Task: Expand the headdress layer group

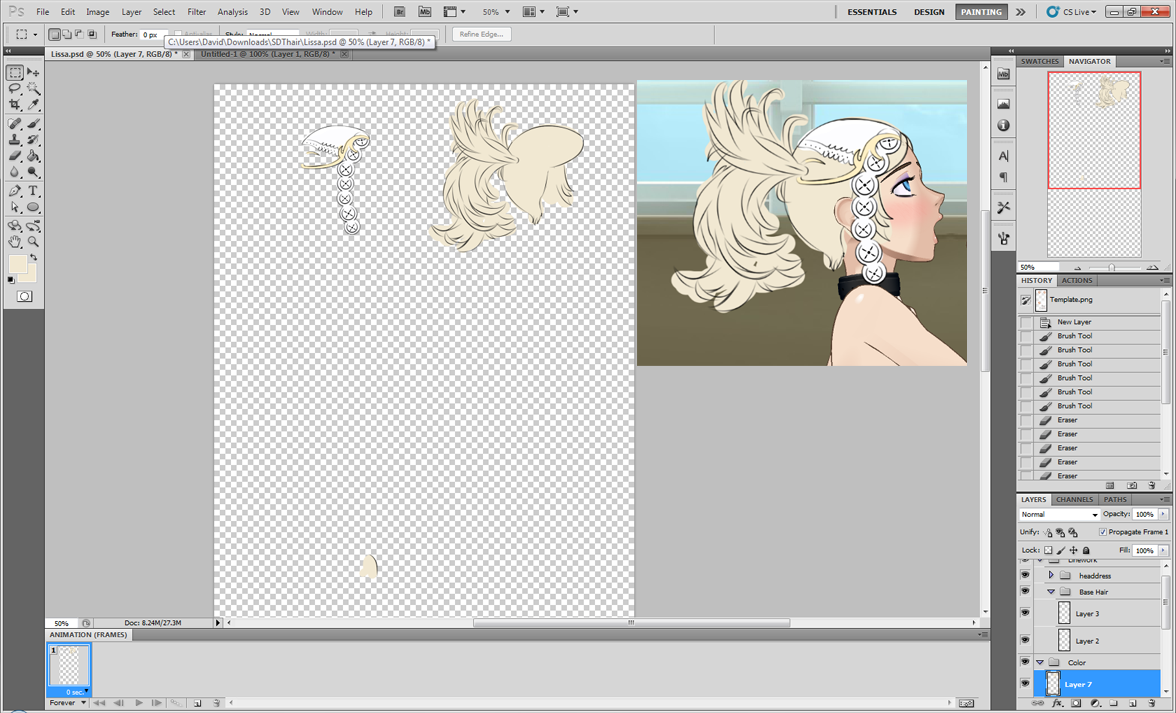Action: click(1051, 576)
